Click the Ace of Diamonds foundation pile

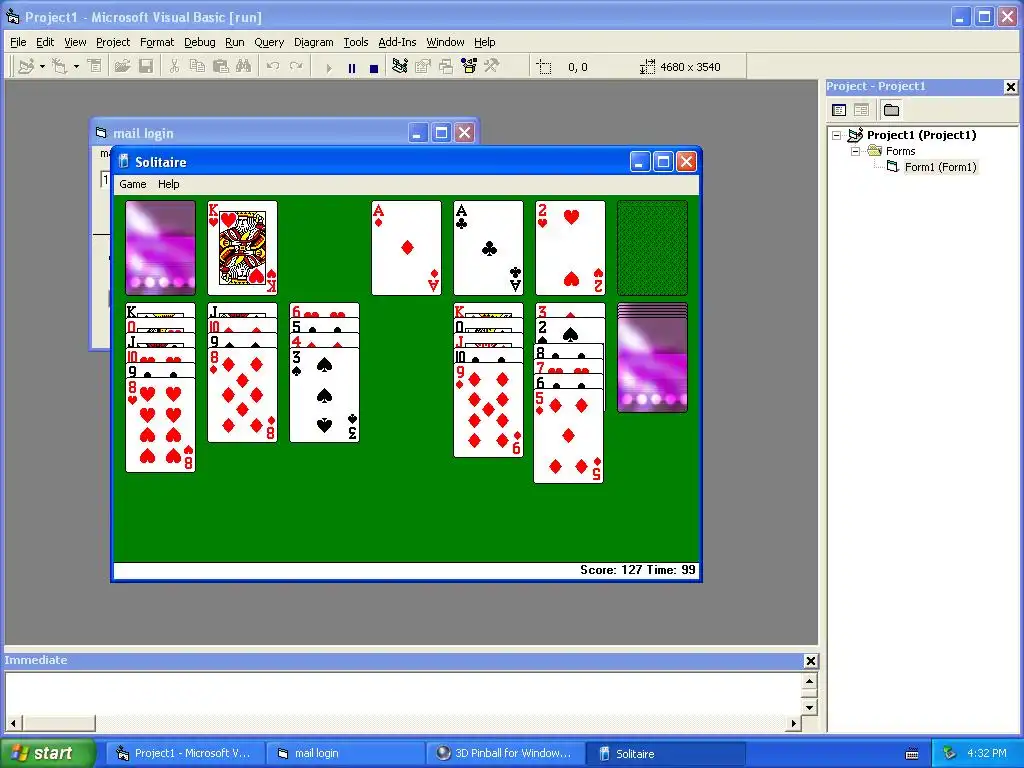coord(406,248)
